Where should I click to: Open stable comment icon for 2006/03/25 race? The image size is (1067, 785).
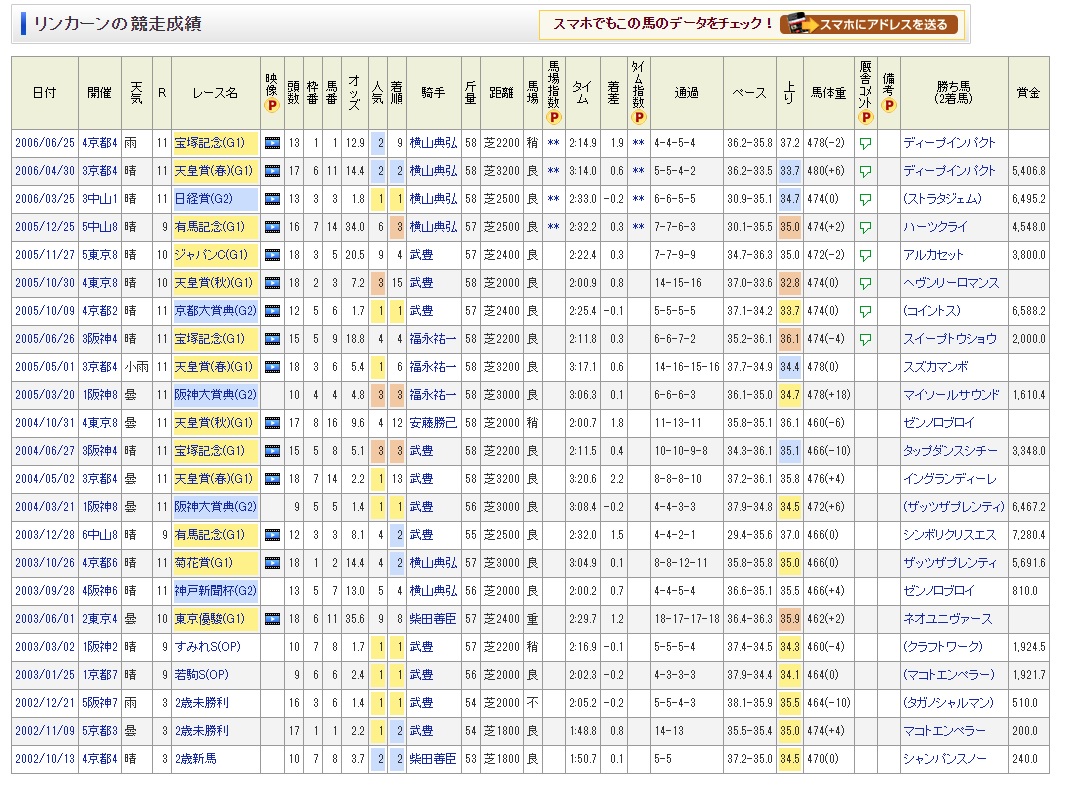coord(866,200)
